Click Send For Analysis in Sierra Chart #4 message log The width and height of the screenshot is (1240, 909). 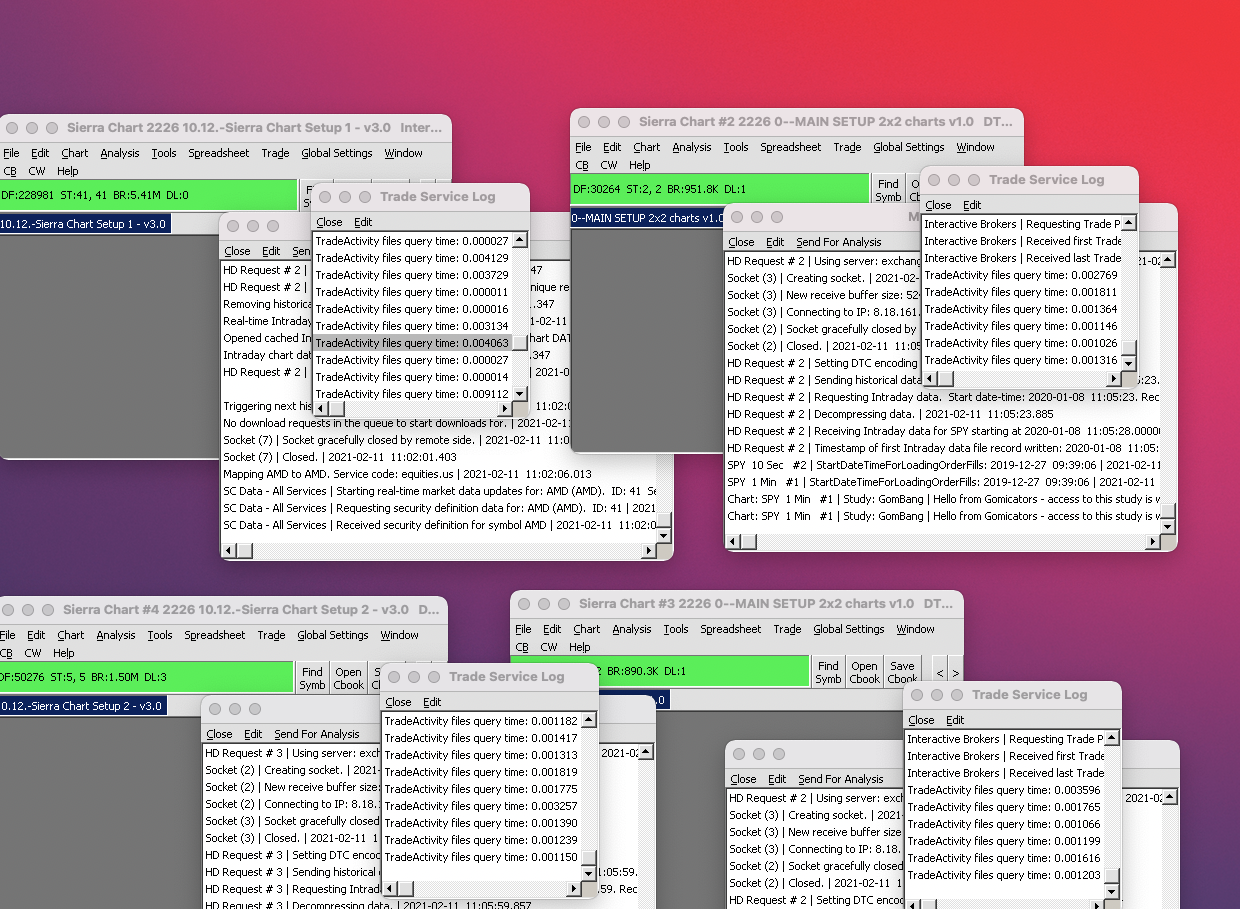(317, 734)
